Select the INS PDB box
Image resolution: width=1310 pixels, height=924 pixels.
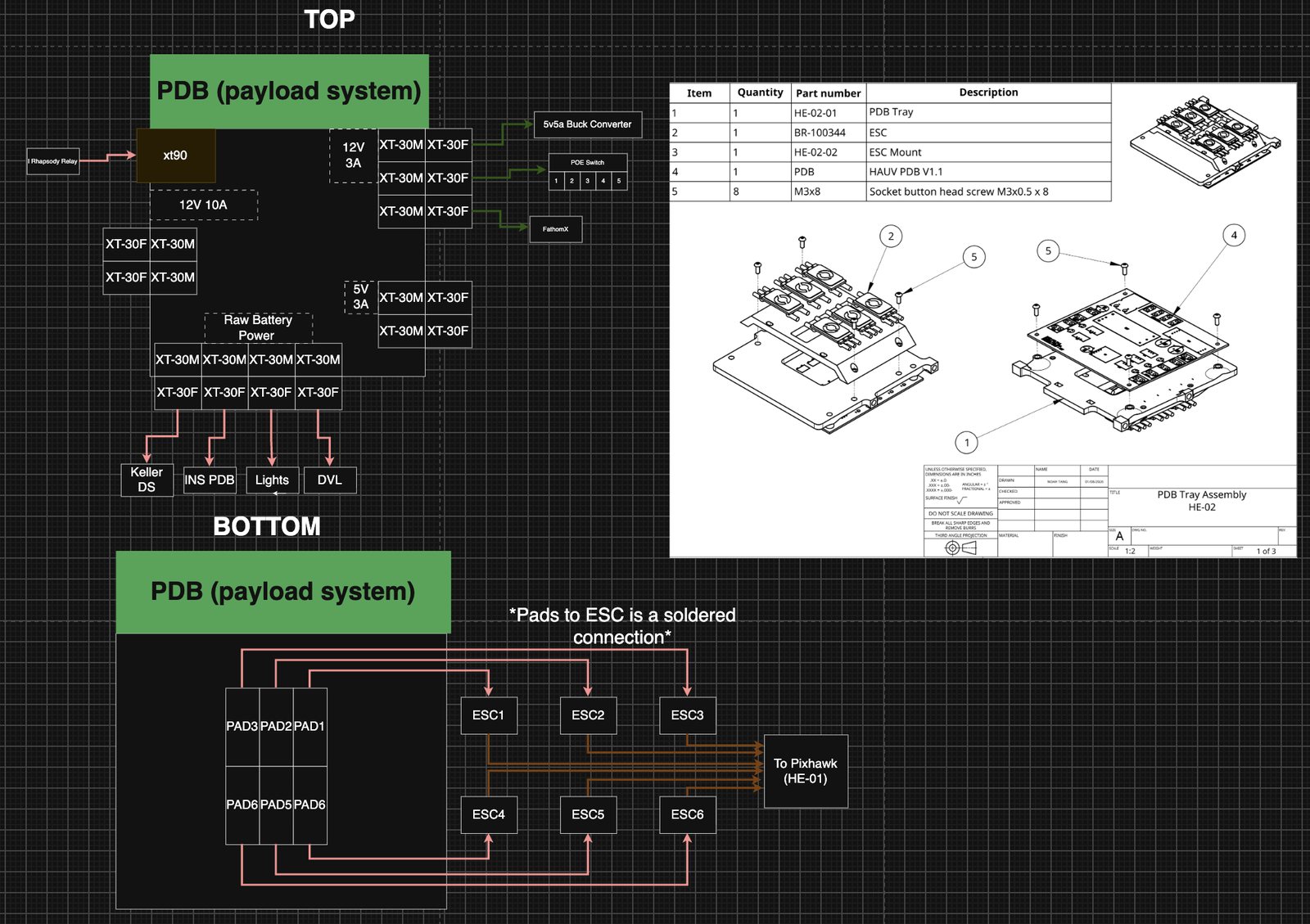pos(210,480)
